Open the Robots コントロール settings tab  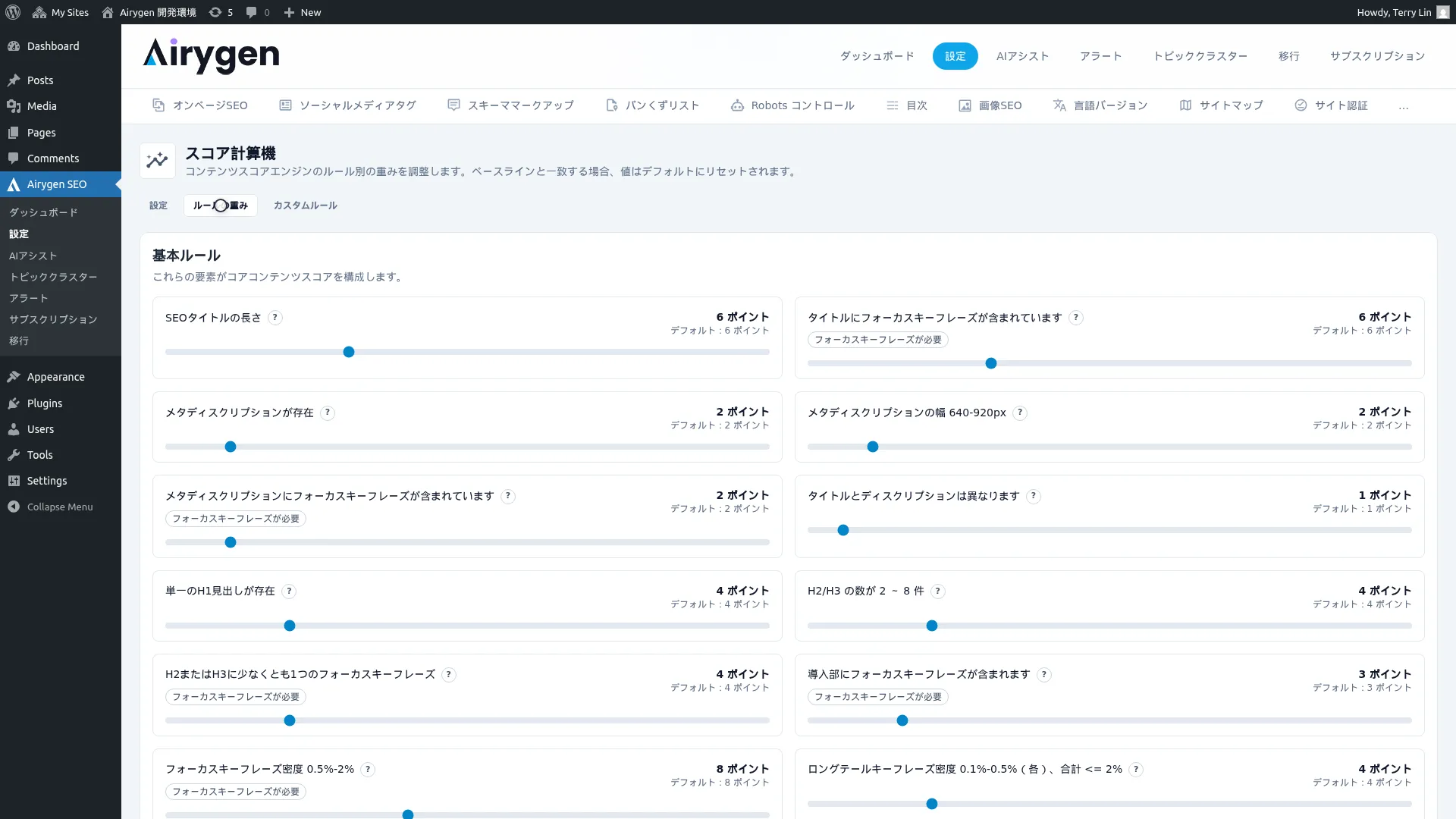(792, 105)
